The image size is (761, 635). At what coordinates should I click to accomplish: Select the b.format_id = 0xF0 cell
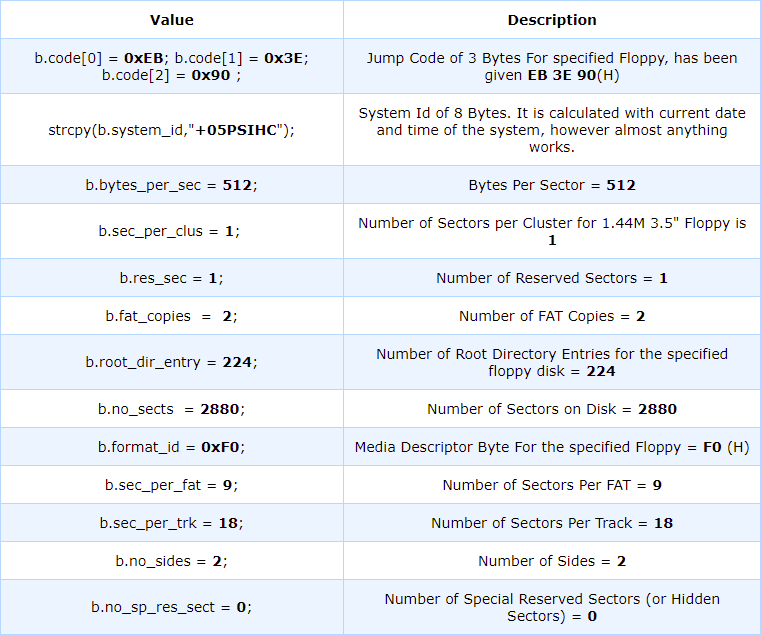(171, 447)
